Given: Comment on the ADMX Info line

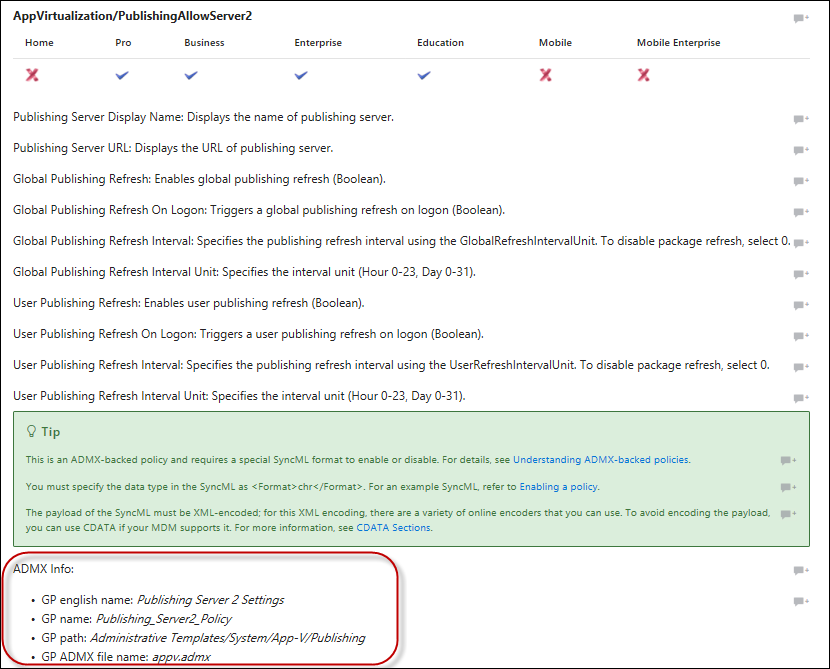Looking at the screenshot, I should (x=800, y=571).
